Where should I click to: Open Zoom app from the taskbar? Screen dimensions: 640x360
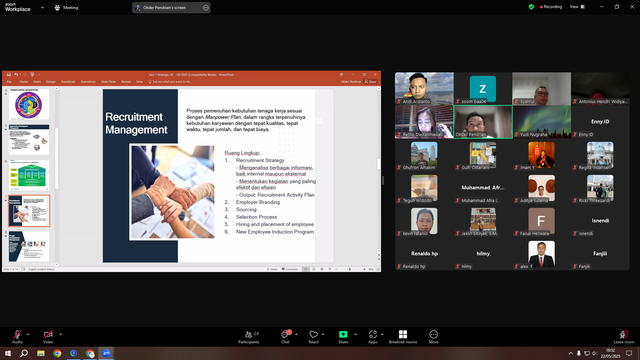coord(106,353)
